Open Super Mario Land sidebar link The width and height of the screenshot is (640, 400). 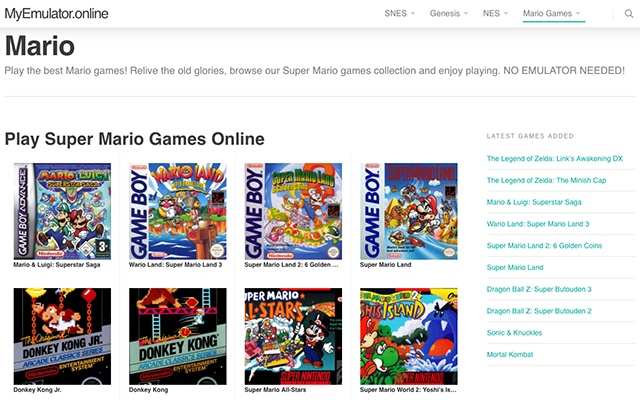click(x=515, y=267)
